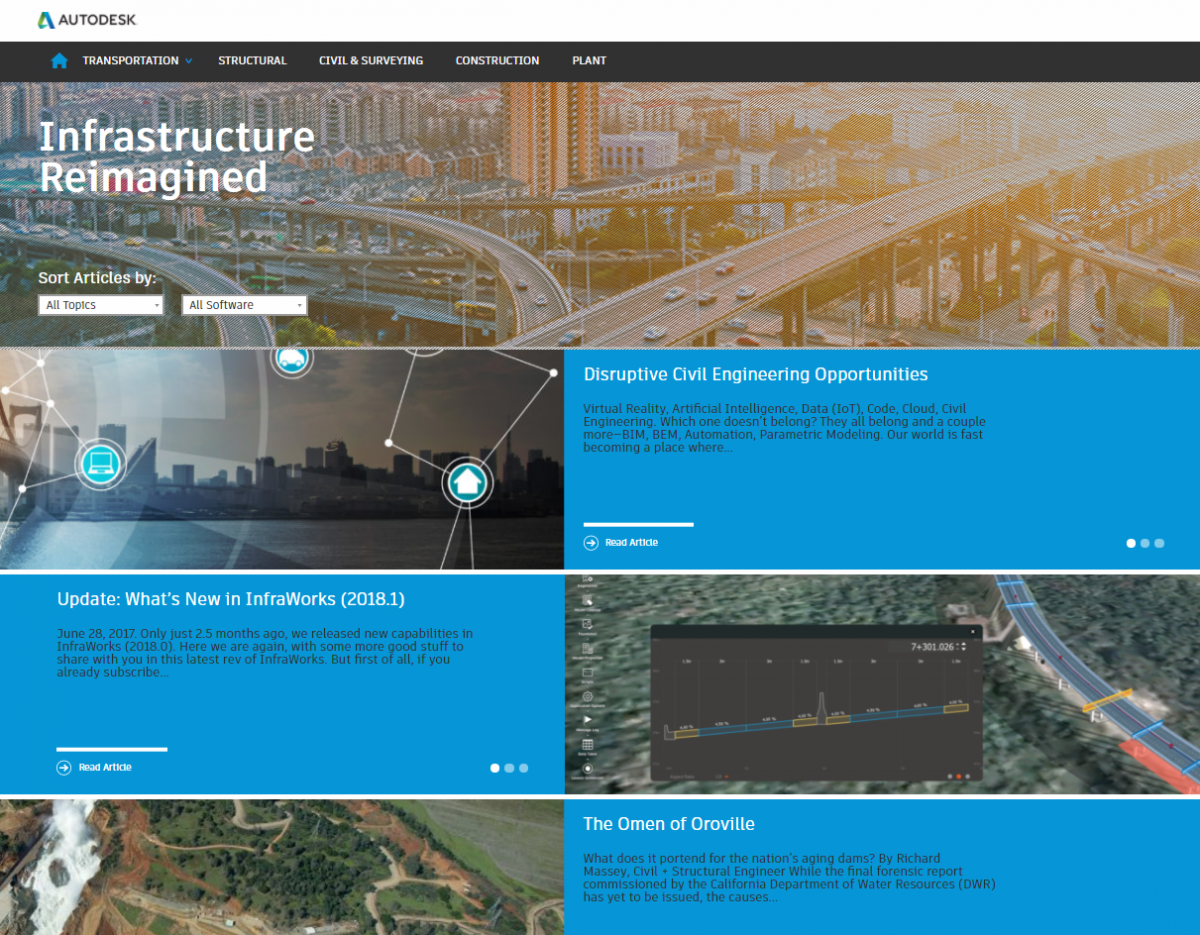Click the Application Options gear icon in InfraWorks screenshot

[588, 696]
